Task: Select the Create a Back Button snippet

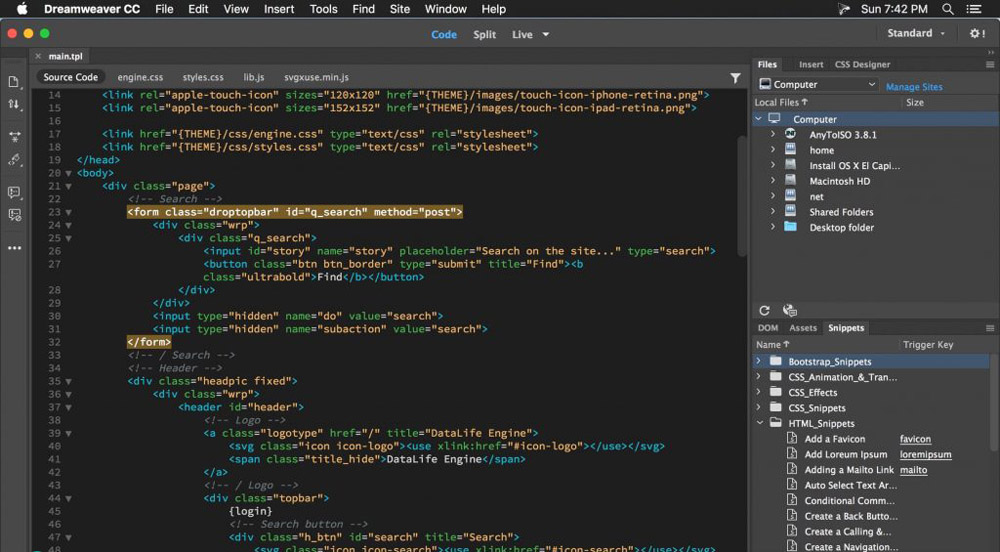Action: [851, 516]
